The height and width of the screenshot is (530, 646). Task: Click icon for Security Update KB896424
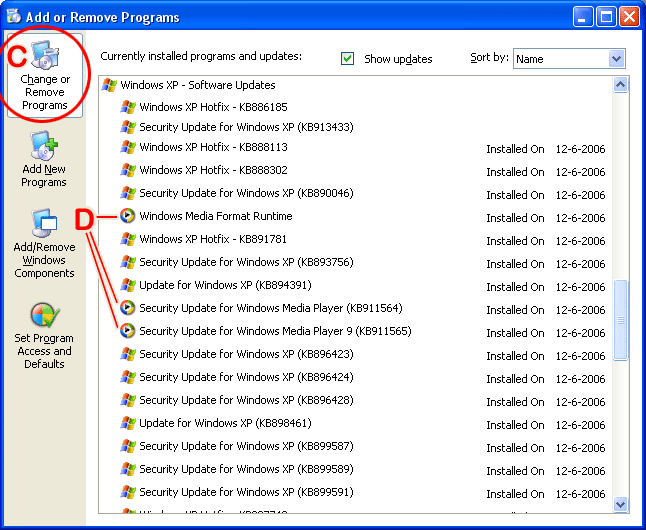(x=128, y=377)
